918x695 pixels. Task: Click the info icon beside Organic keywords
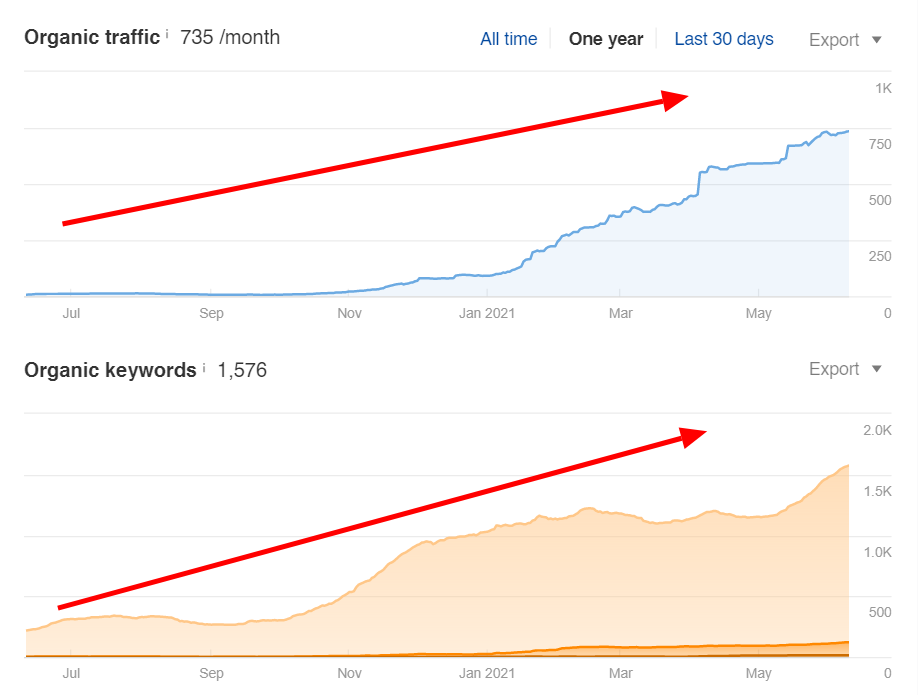coord(204,367)
